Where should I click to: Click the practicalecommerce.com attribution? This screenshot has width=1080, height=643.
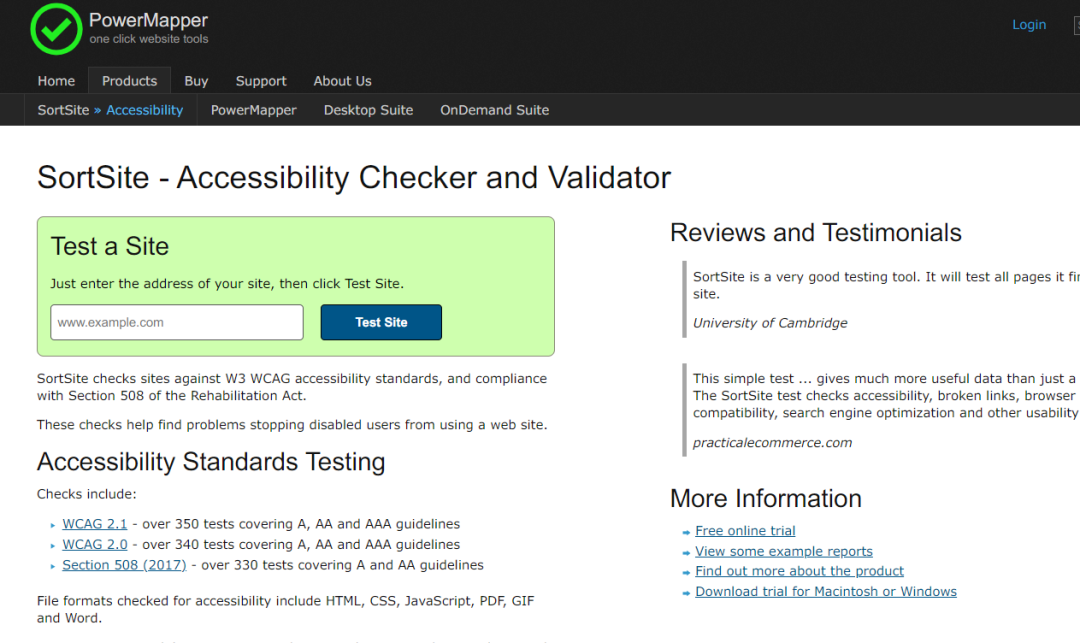coord(773,443)
